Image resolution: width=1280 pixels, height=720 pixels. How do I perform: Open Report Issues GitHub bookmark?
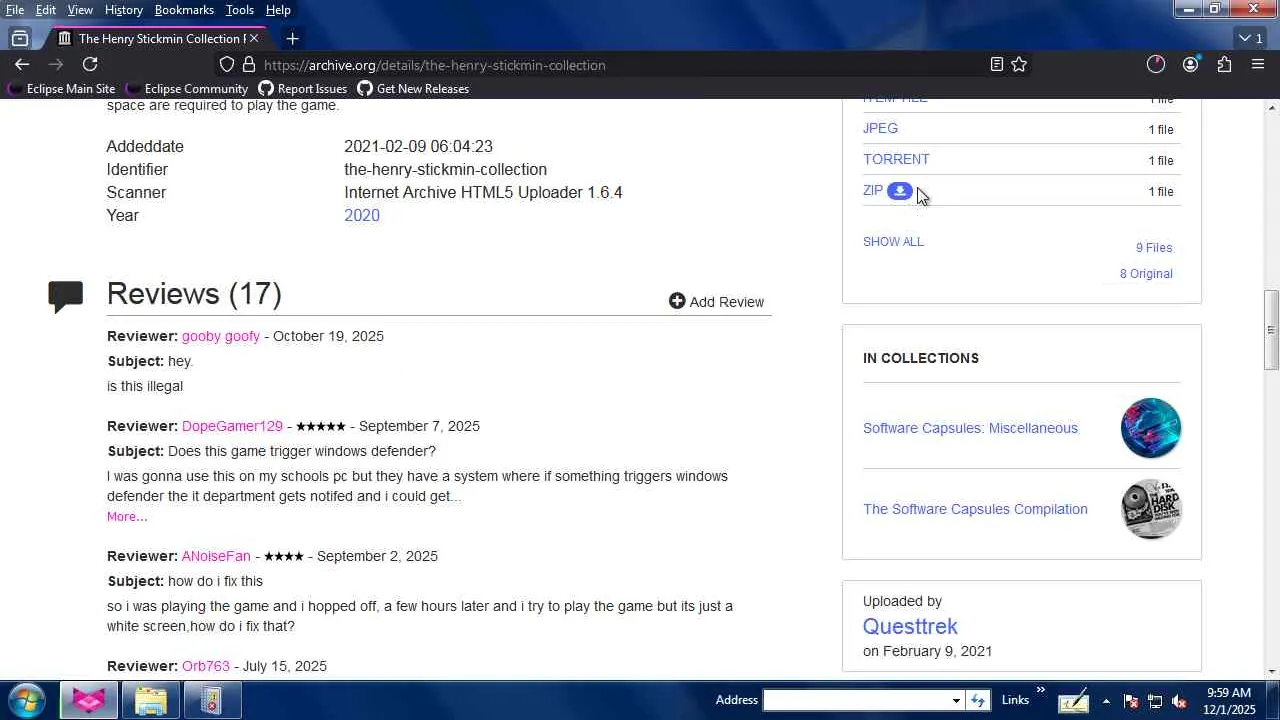303,89
